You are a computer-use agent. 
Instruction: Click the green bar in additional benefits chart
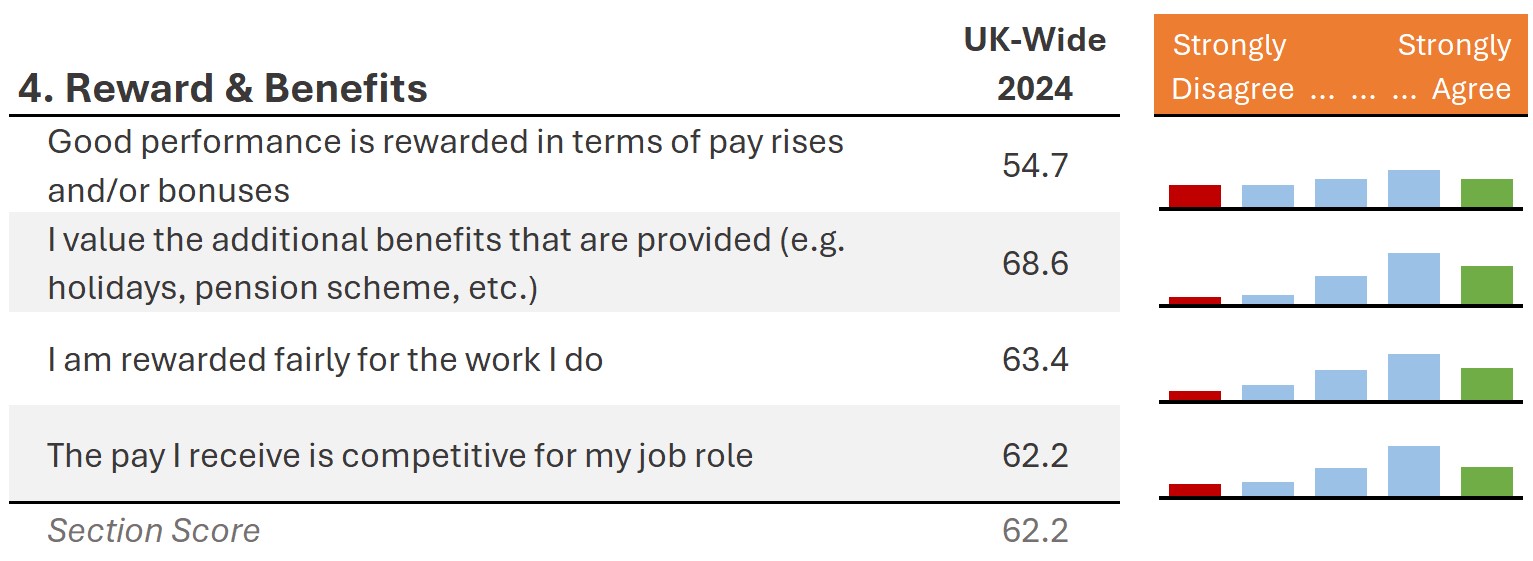click(x=1487, y=285)
